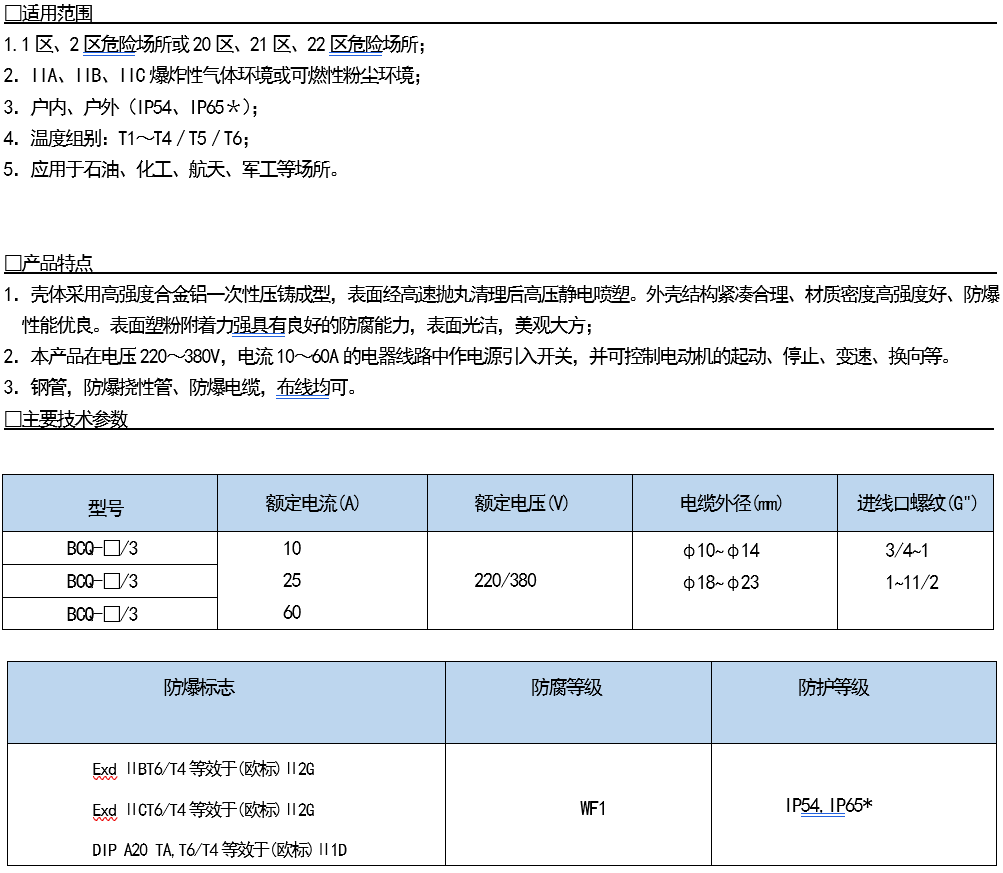The width and height of the screenshot is (1003, 873).
Task: Select the 额定电压(V) column header
Action: [x=521, y=504]
